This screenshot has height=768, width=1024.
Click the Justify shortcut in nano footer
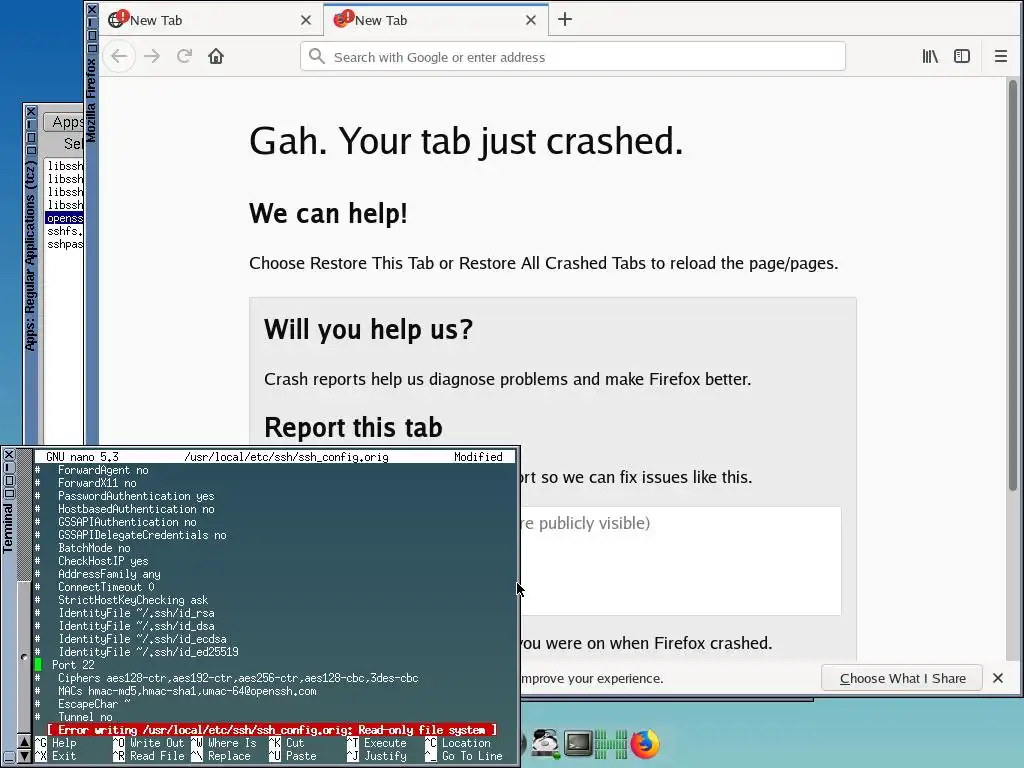click(377, 756)
